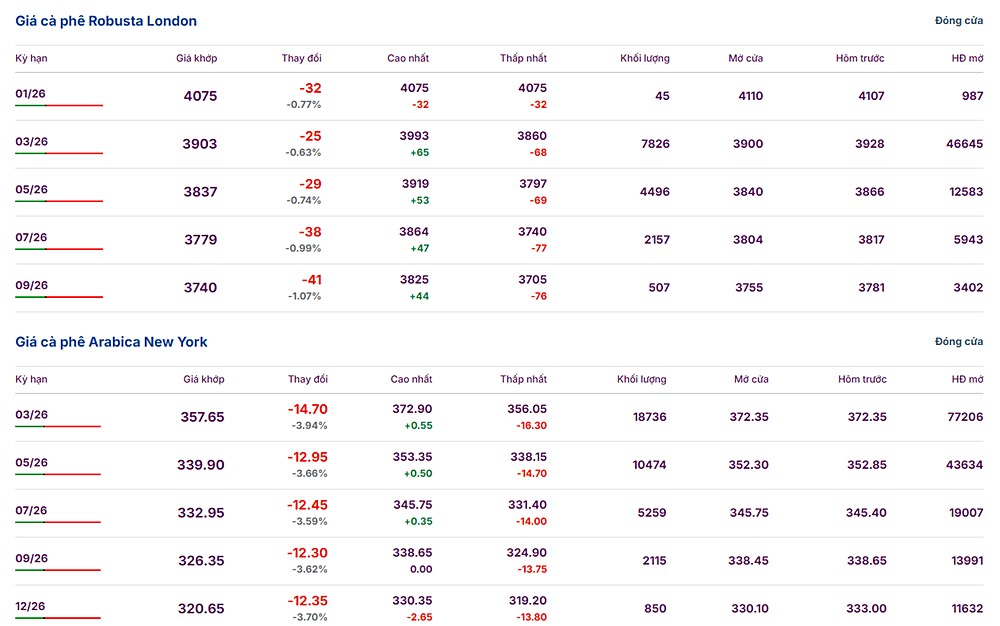Viewport: 1000px width, 626px height.
Task: Open the Robusta 09/26 contract term
Action: coord(31,286)
